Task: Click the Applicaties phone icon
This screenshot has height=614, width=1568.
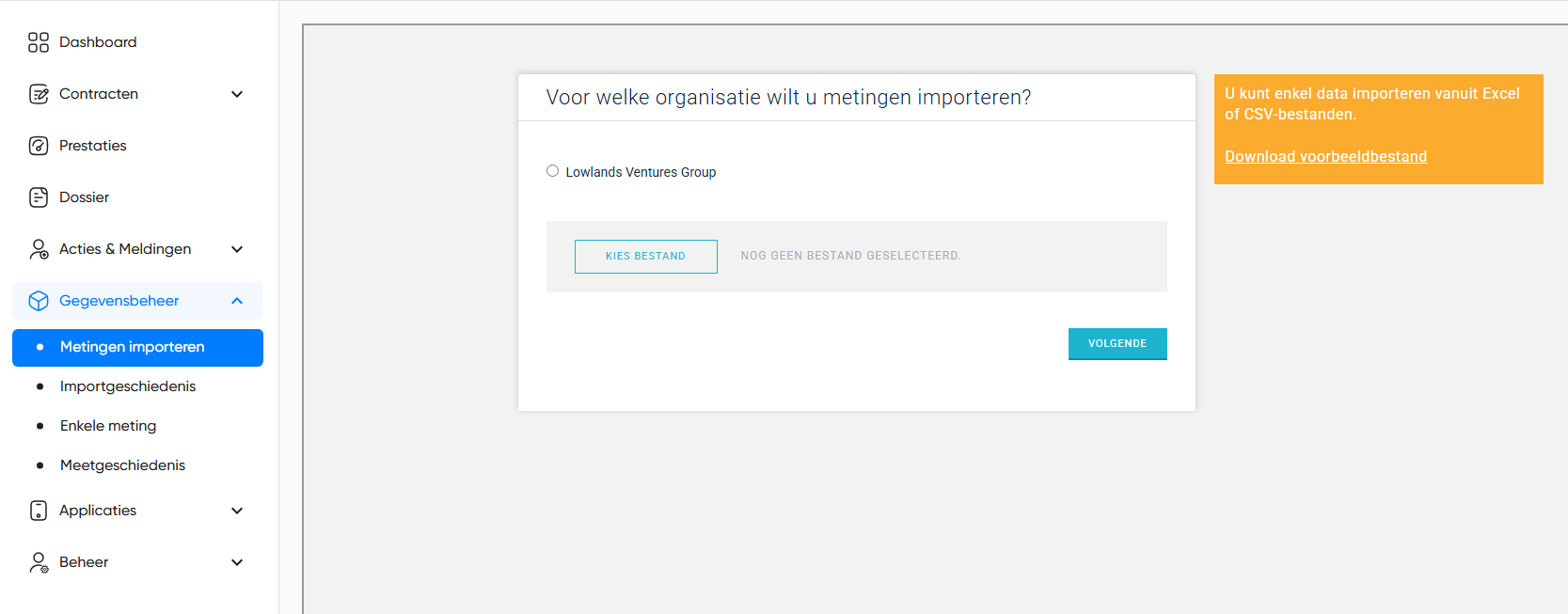Action: (x=39, y=511)
